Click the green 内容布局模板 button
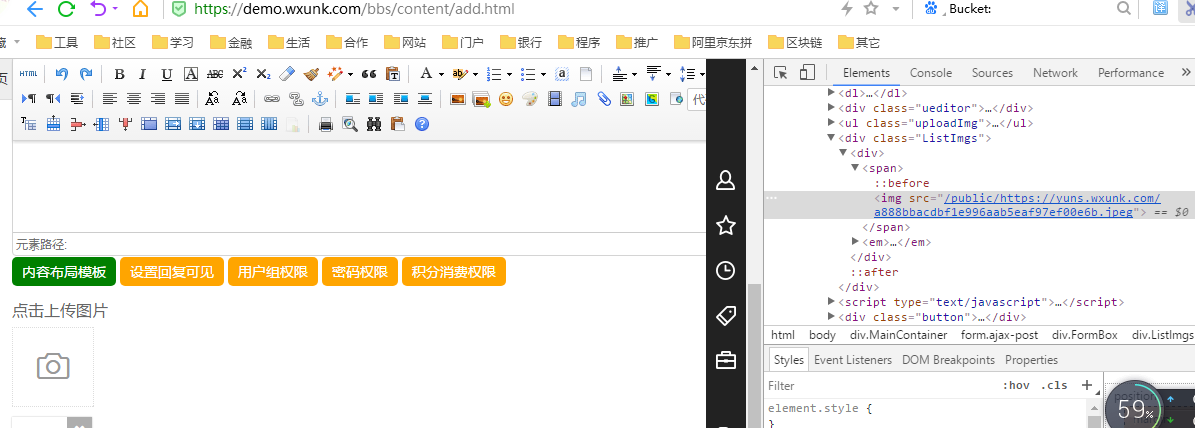1195x428 pixels. (64, 272)
